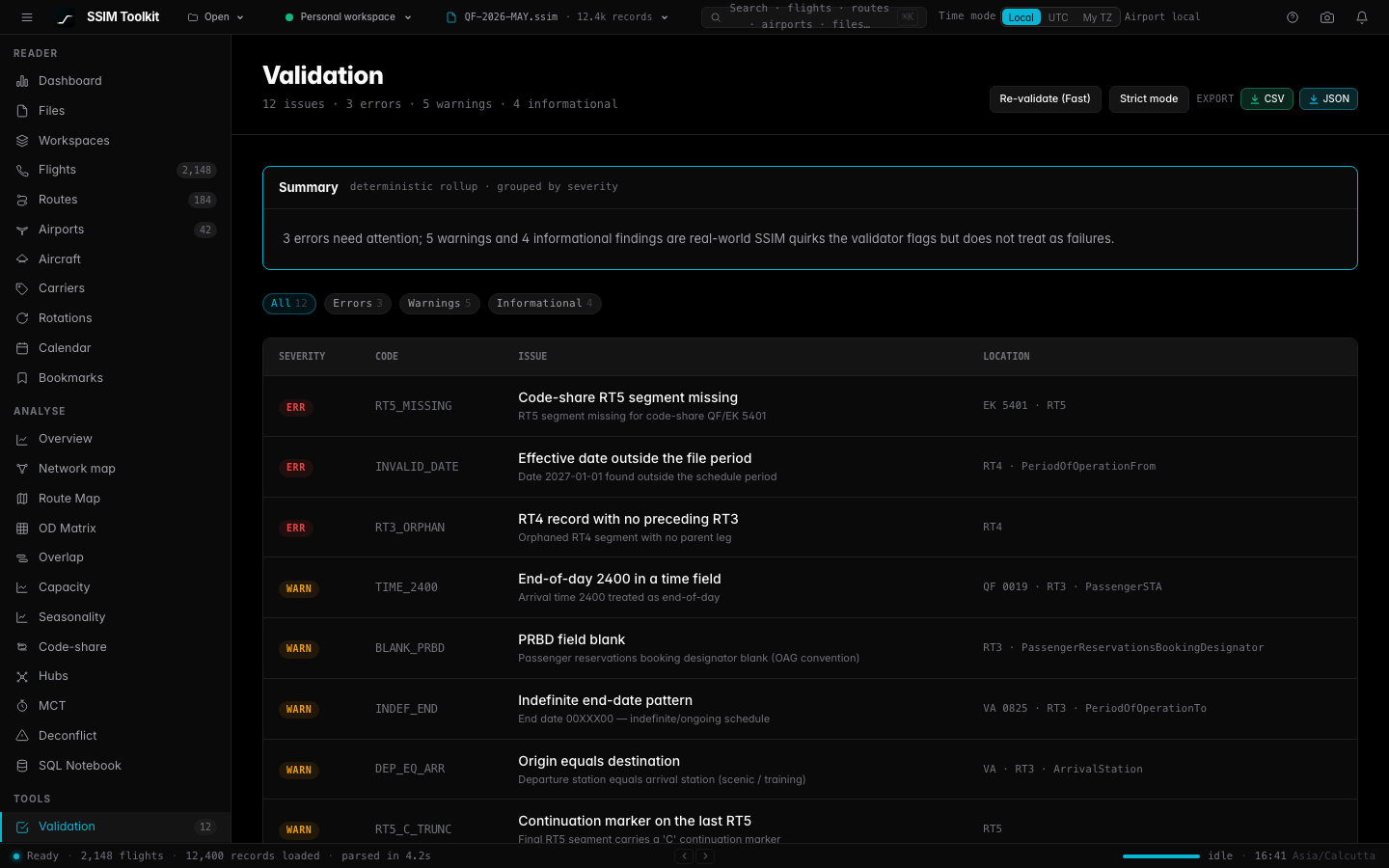This screenshot has width=1389, height=868.
Task: Open the Overlap analysis page
Action: coord(116,557)
